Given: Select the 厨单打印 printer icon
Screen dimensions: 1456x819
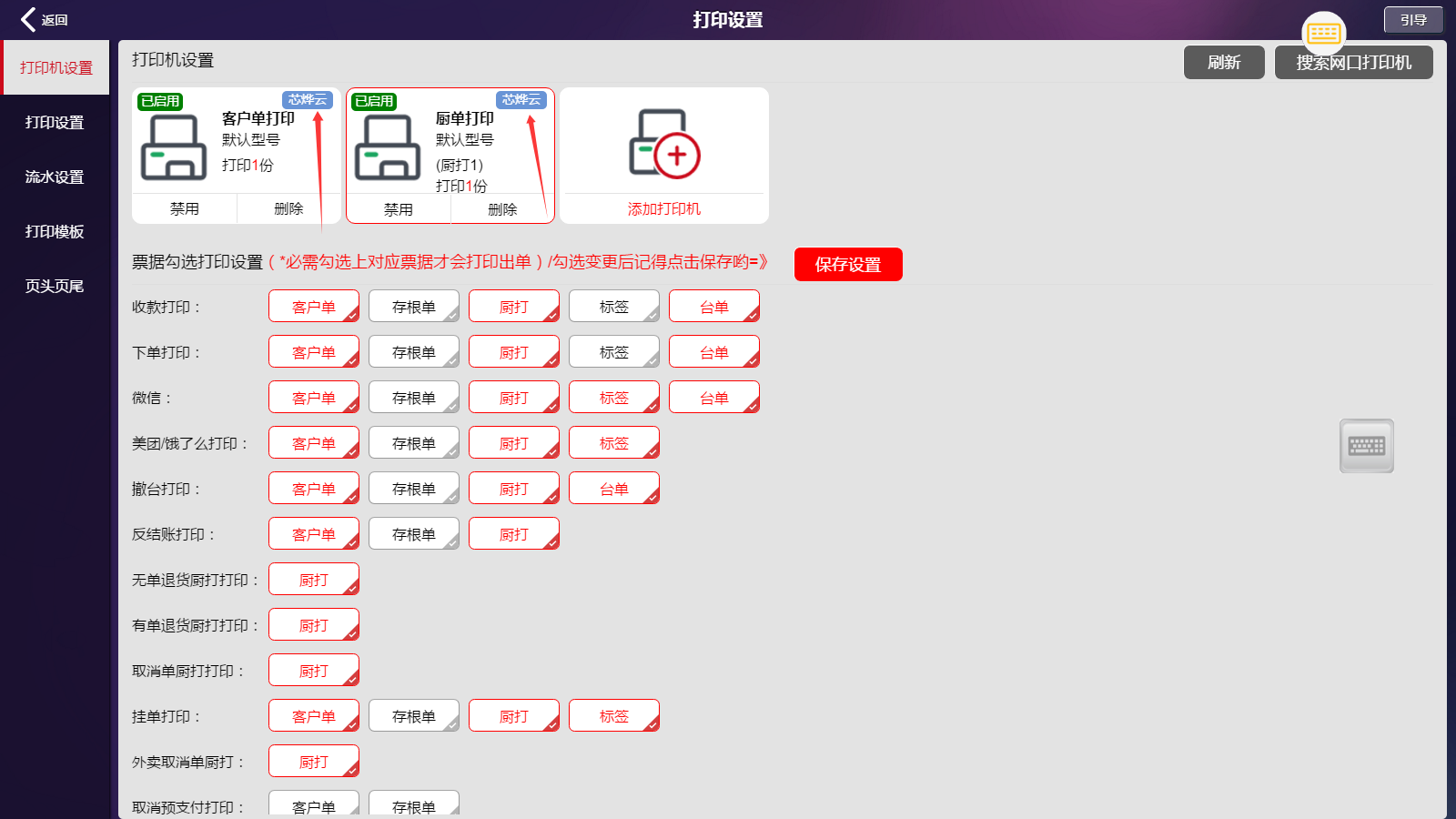Looking at the screenshot, I should click(388, 147).
